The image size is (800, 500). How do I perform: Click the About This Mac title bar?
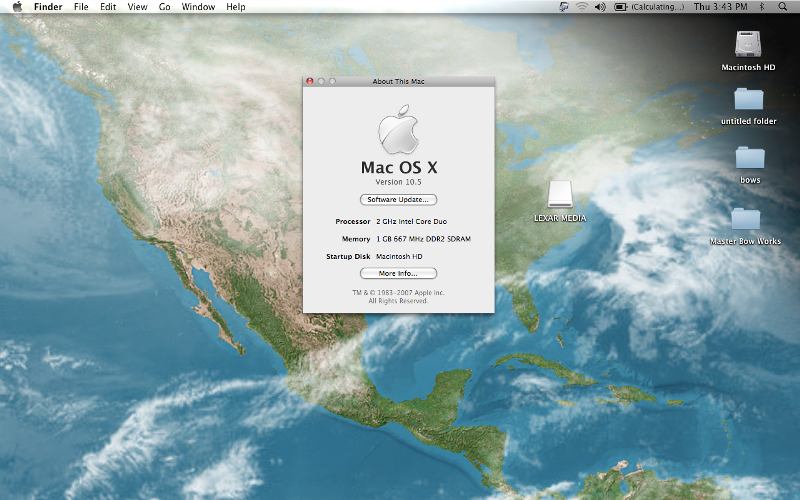(x=398, y=81)
